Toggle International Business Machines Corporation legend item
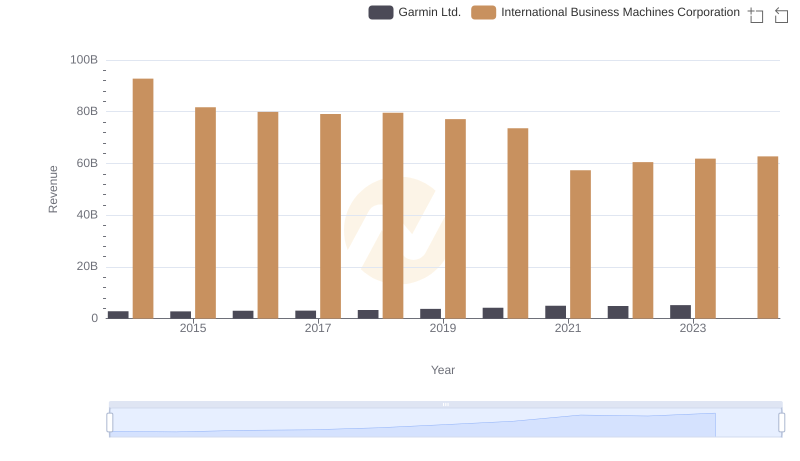This screenshot has width=800, height=461. (605, 12)
